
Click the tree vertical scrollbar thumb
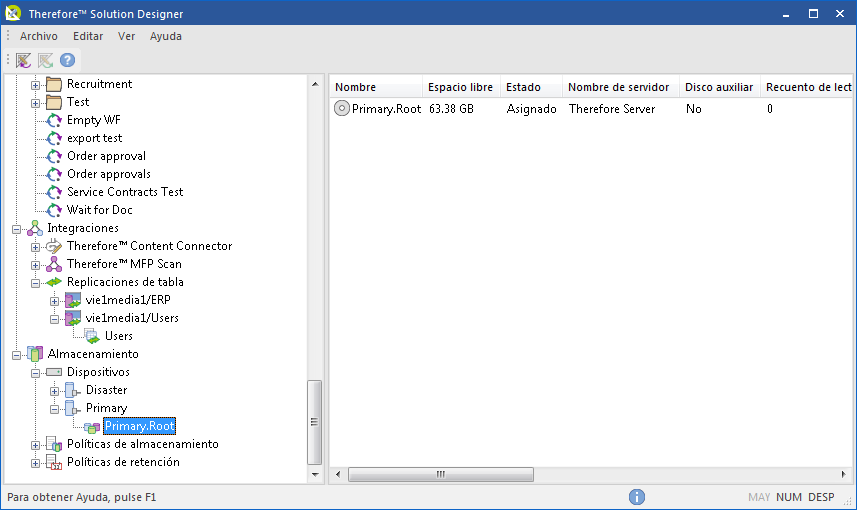(314, 422)
